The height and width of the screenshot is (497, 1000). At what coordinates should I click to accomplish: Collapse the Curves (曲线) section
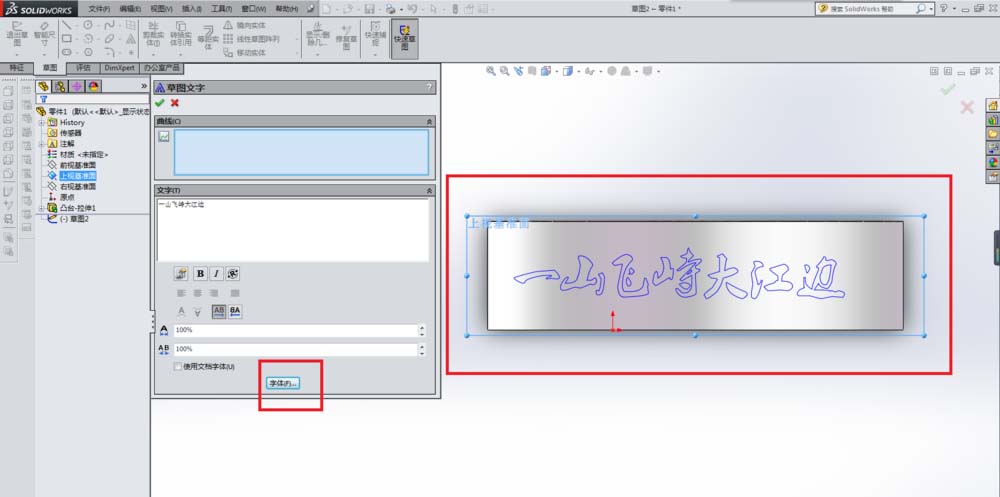pos(429,121)
